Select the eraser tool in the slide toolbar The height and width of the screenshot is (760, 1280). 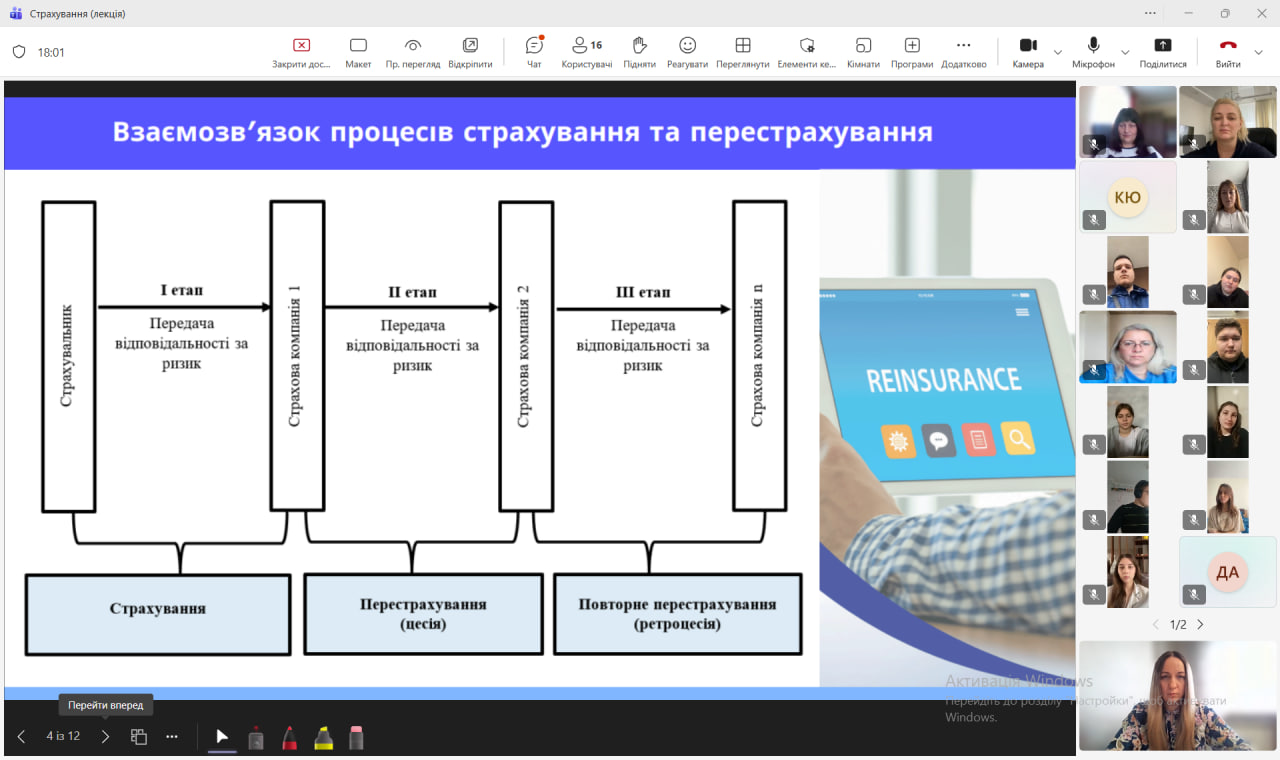click(x=356, y=737)
